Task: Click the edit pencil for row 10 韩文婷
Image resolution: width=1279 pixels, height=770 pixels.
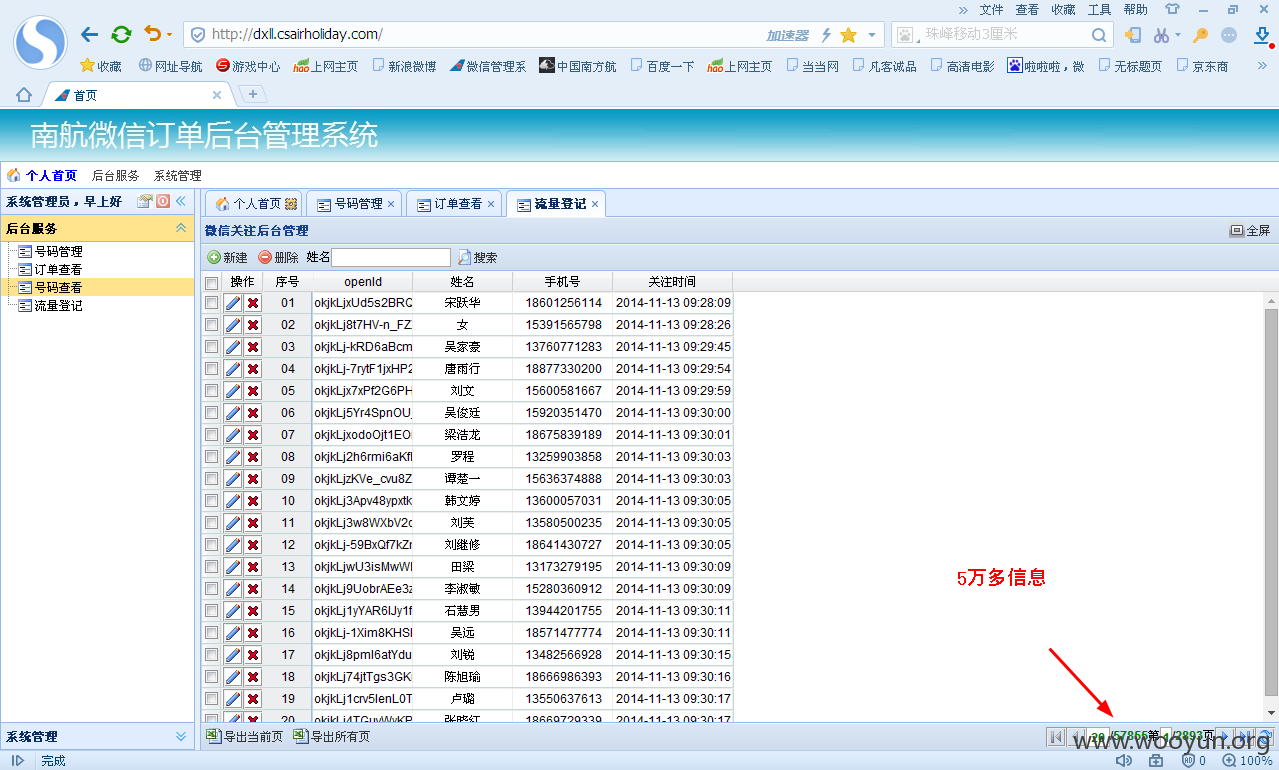Action: 233,500
